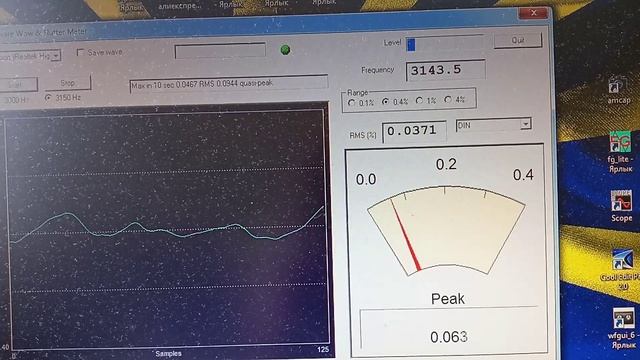Click the Peak label under gauge
This screenshot has width=640, height=360.
pos(448,299)
